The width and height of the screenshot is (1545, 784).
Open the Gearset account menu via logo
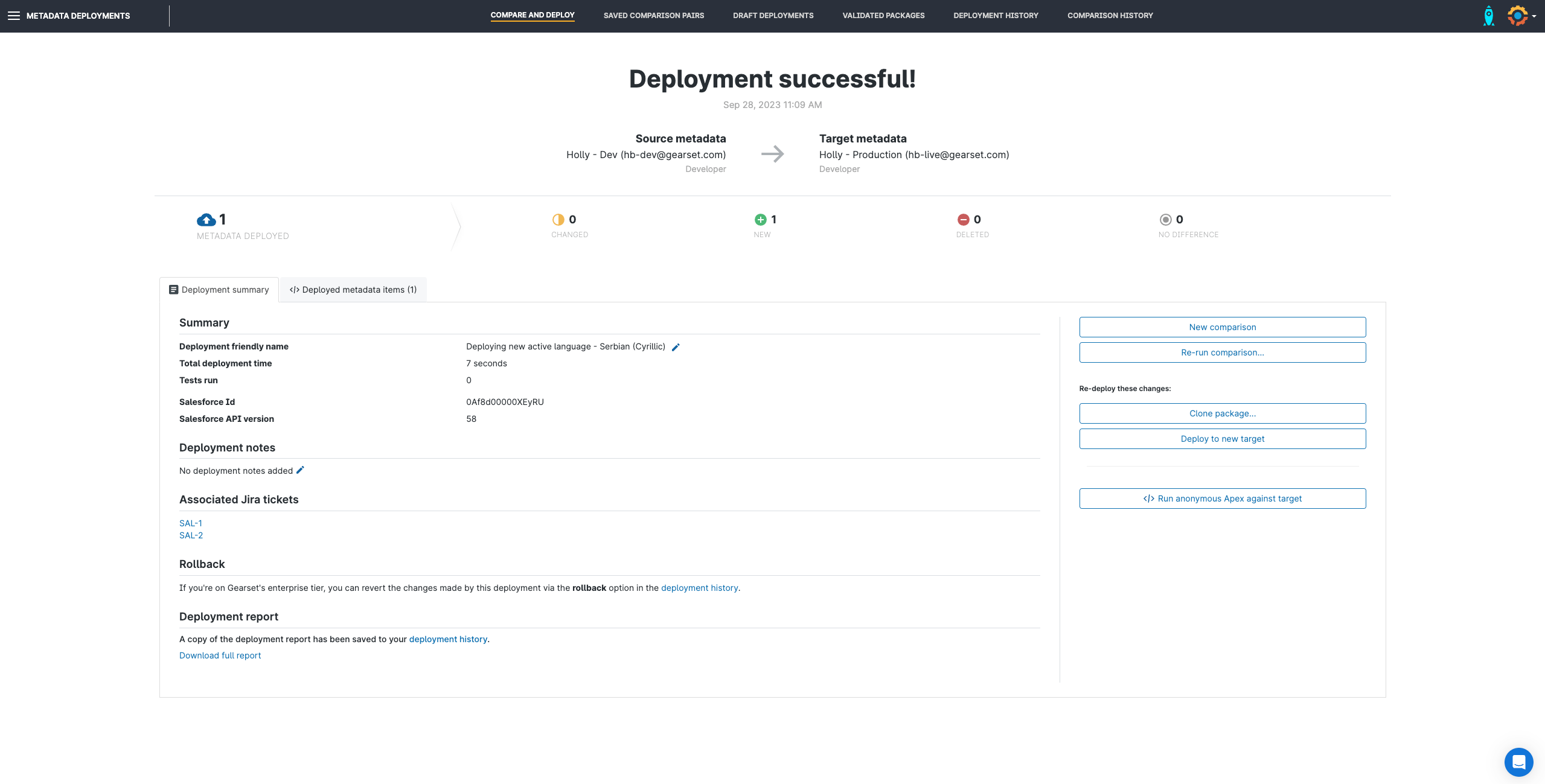coord(1518,15)
